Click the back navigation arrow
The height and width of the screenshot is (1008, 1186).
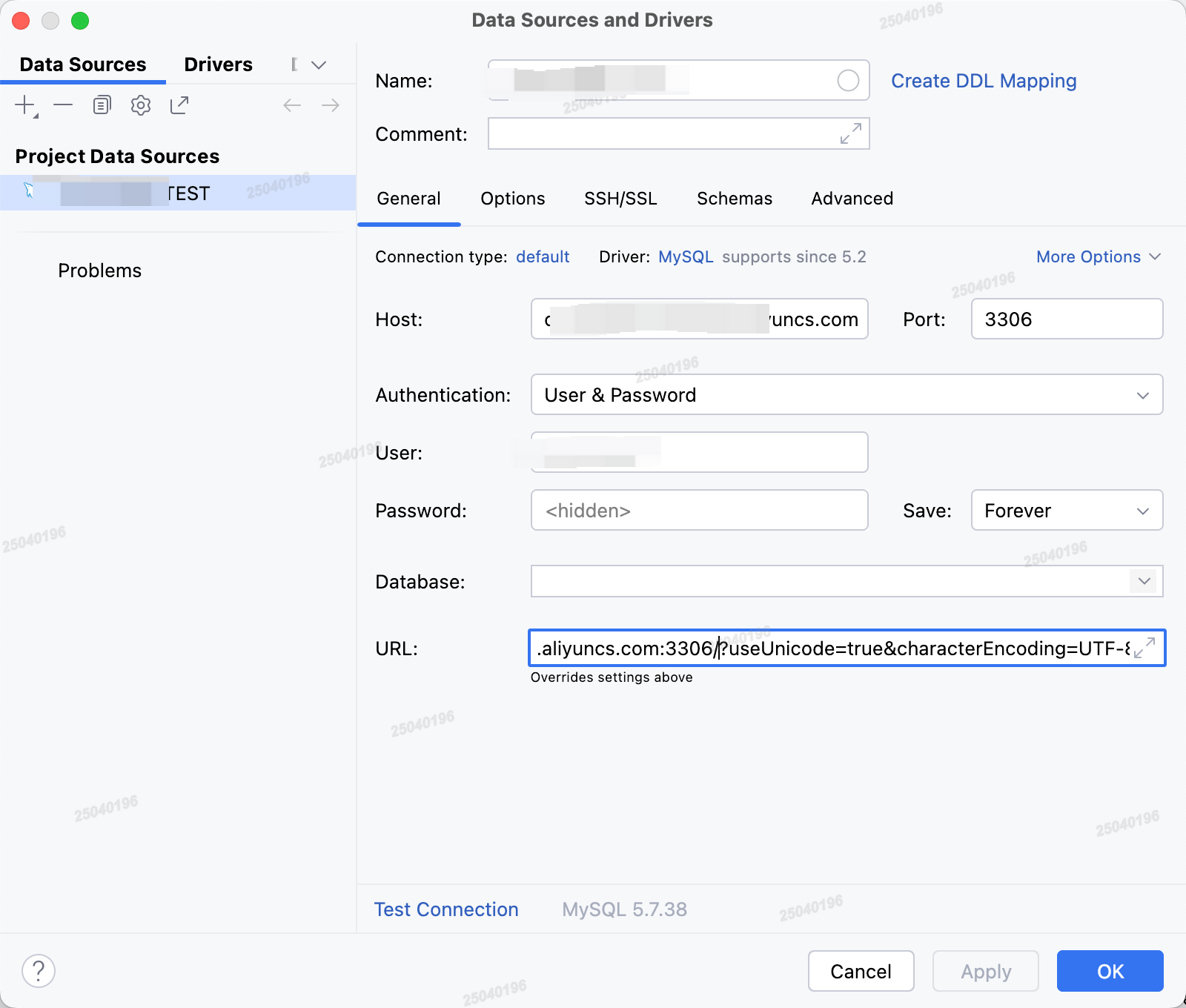[292, 105]
